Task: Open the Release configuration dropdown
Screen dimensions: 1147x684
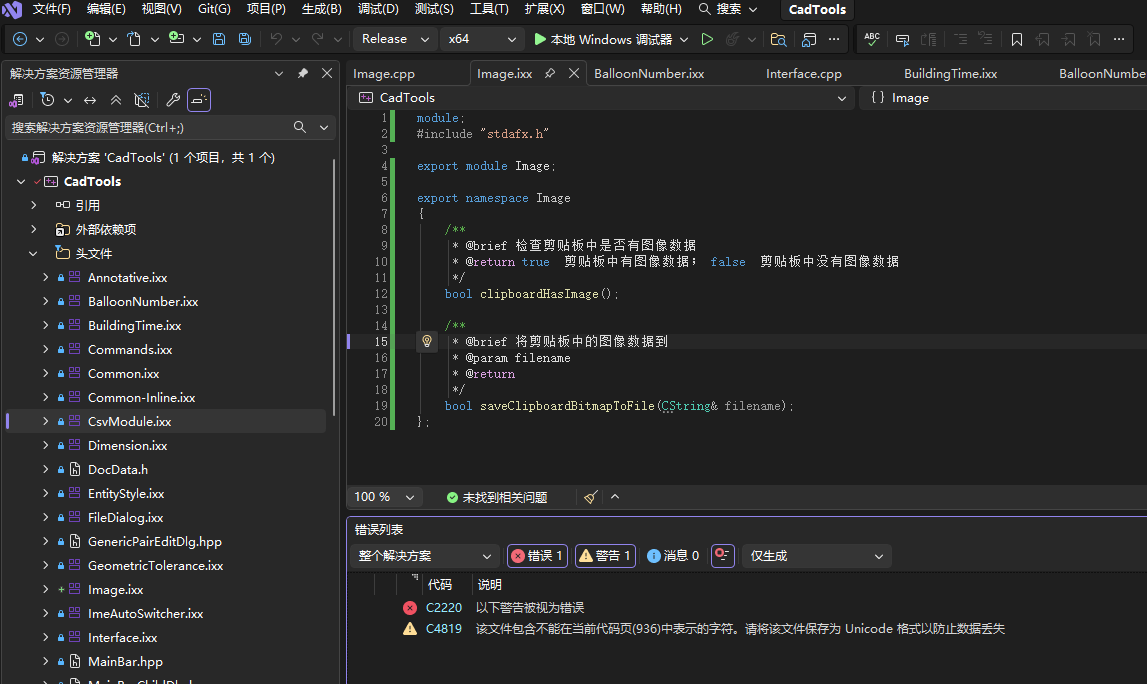Action: [395, 39]
